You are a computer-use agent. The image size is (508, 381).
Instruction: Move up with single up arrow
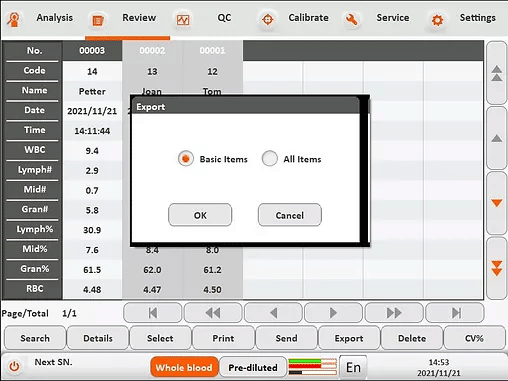(497, 138)
